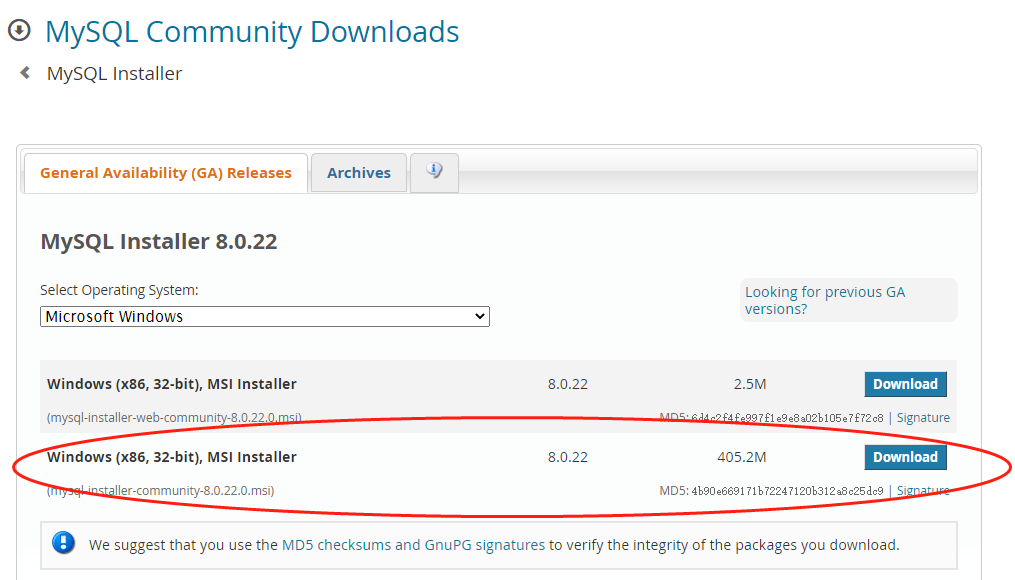Viewport: 1015px width, 580px height.
Task: Switch to the Archives tab
Action: pyautogui.click(x=359, y=173)
